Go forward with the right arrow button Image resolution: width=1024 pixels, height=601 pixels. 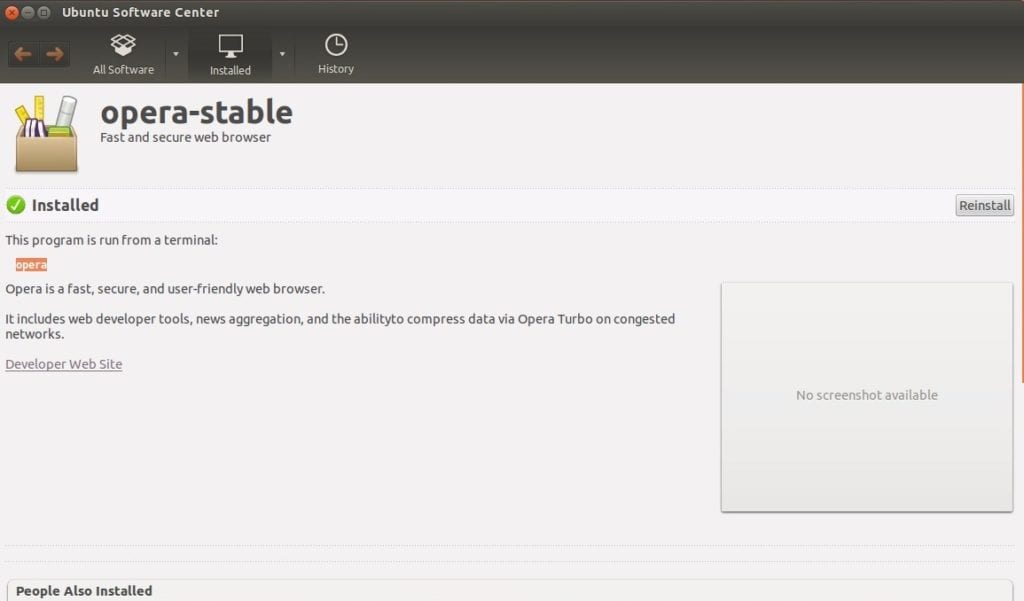click(55, 54)
